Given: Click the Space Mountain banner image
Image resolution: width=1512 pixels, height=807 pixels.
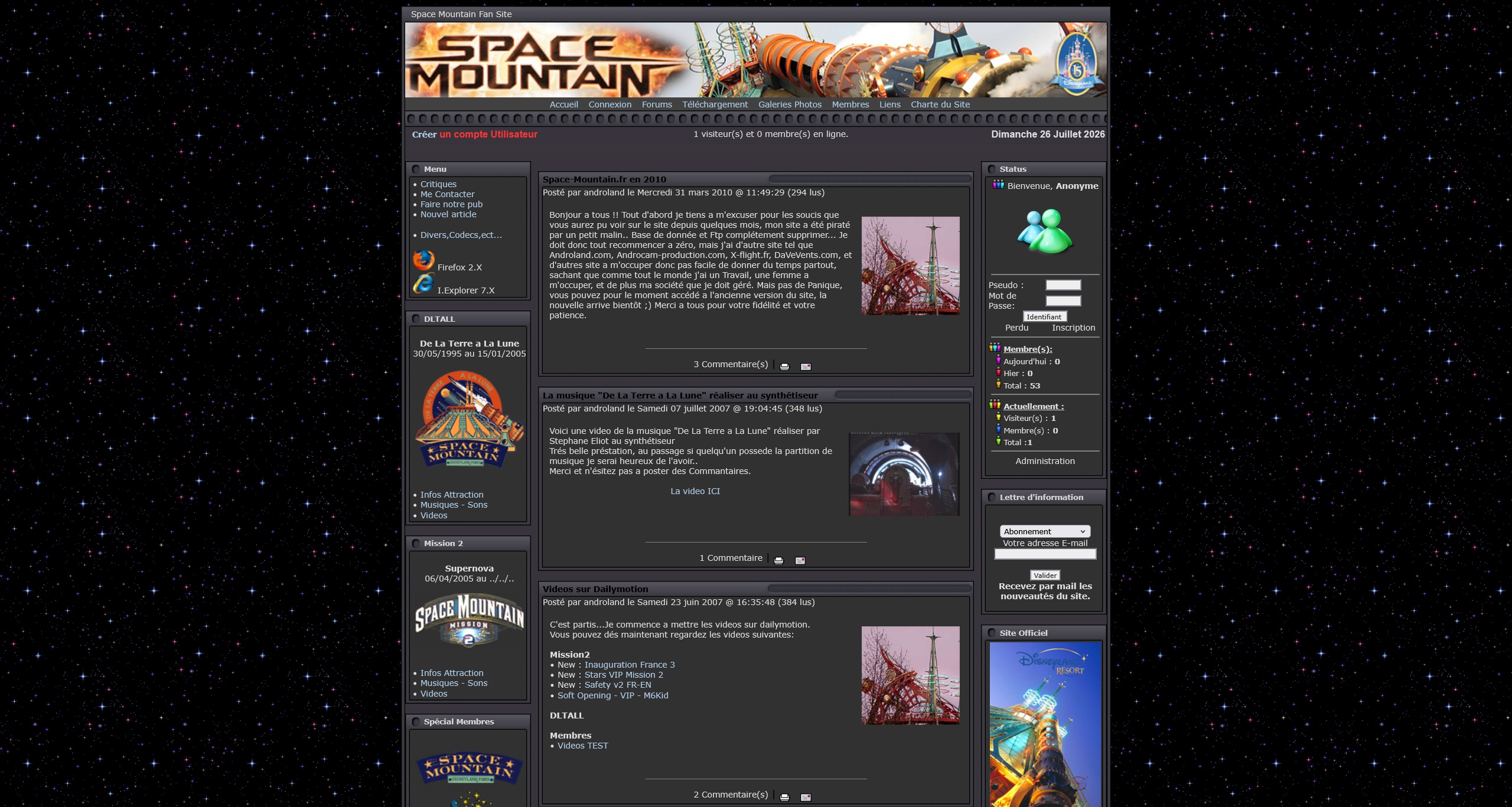Looking at the screenshot, I should [x=755, y=60].
